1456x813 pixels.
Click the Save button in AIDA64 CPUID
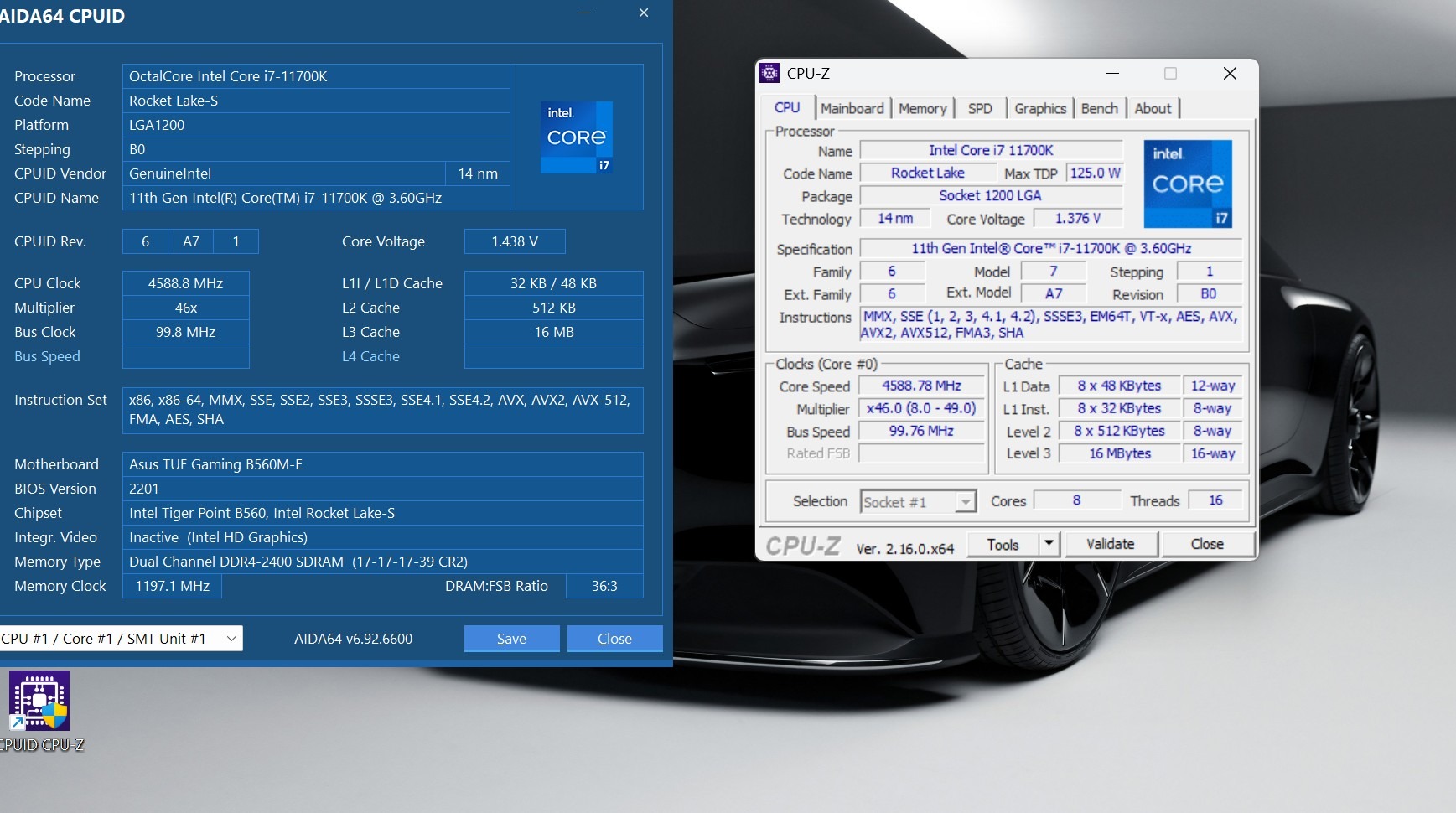click(511, 639)
